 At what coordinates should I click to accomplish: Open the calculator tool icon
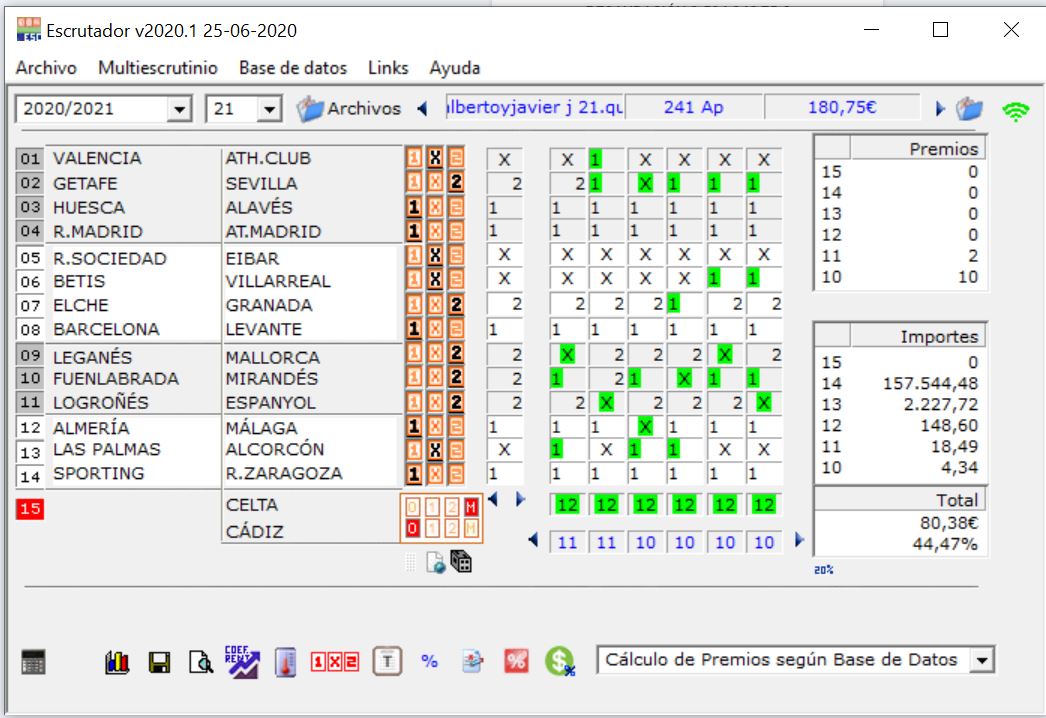point(33,662)
